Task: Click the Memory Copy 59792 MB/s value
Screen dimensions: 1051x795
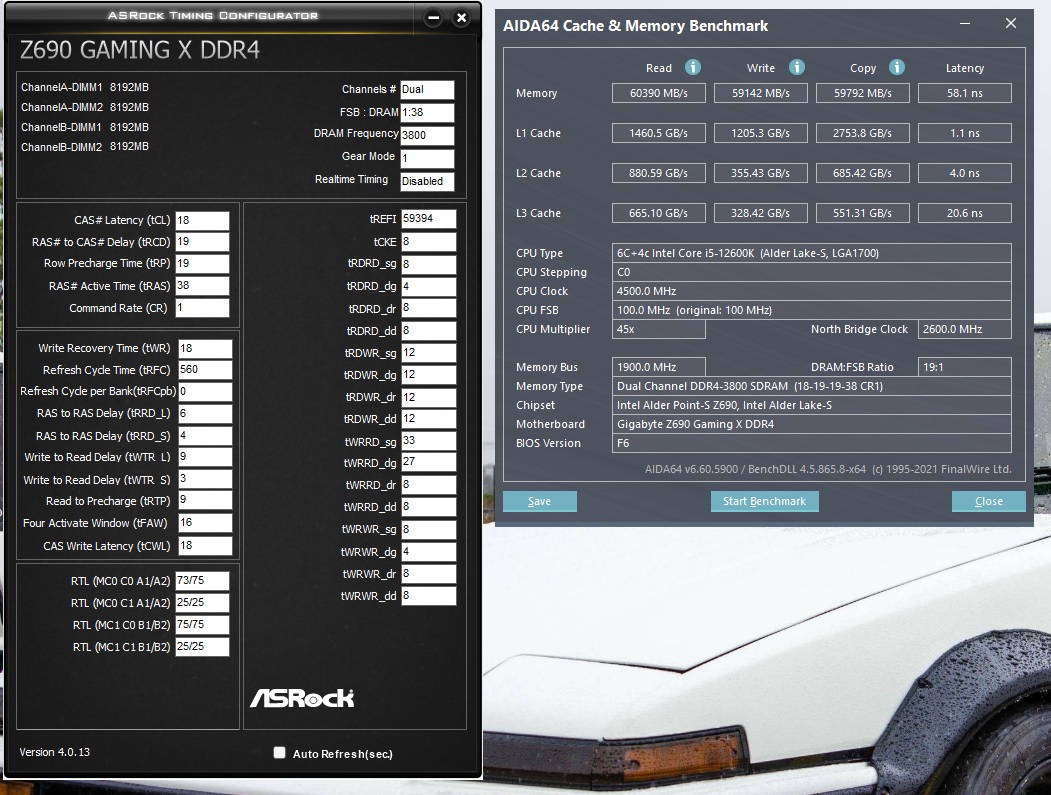Action: click(x=863, y=93)
